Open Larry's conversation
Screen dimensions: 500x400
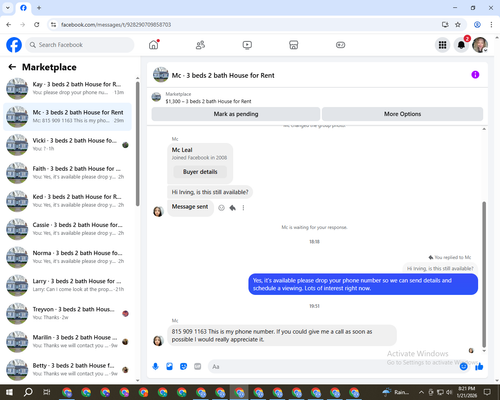[x=67, y=285]
